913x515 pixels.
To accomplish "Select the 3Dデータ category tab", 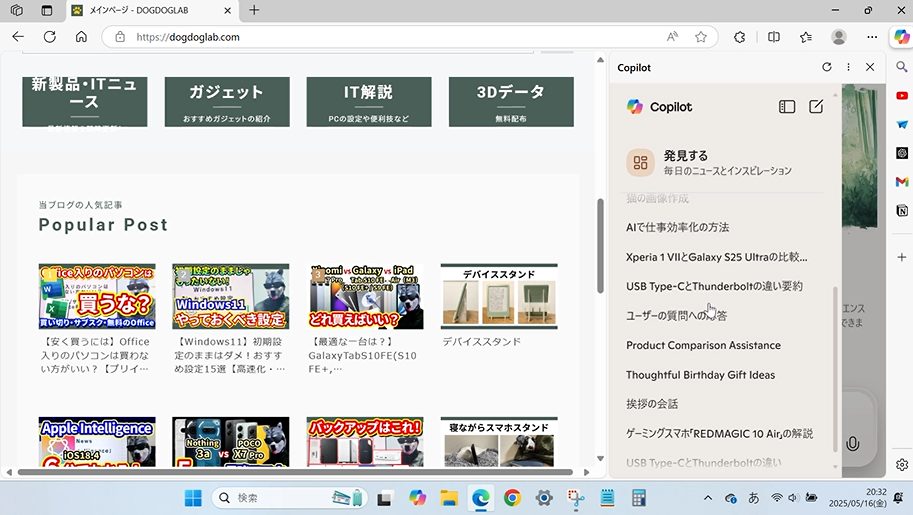I will coord(510,101).
